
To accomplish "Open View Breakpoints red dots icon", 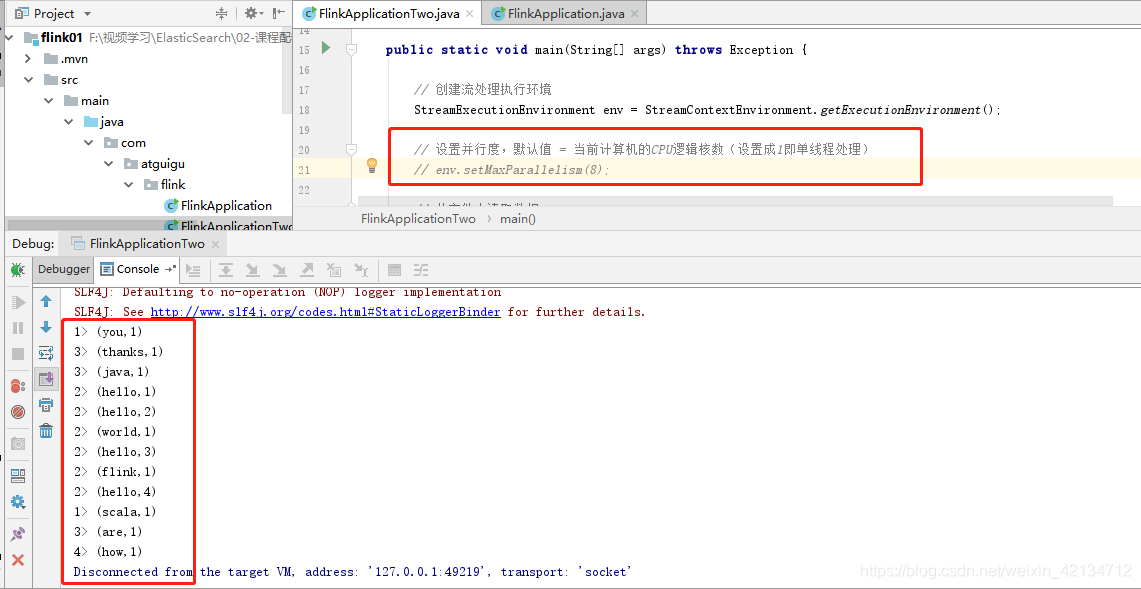I will 18,386.
